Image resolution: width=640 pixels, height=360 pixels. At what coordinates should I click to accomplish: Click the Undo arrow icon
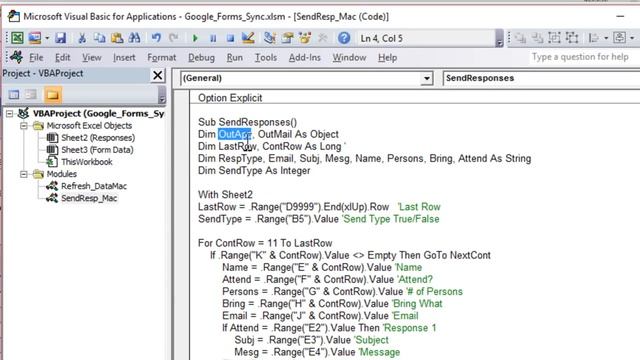click(156, 38)
